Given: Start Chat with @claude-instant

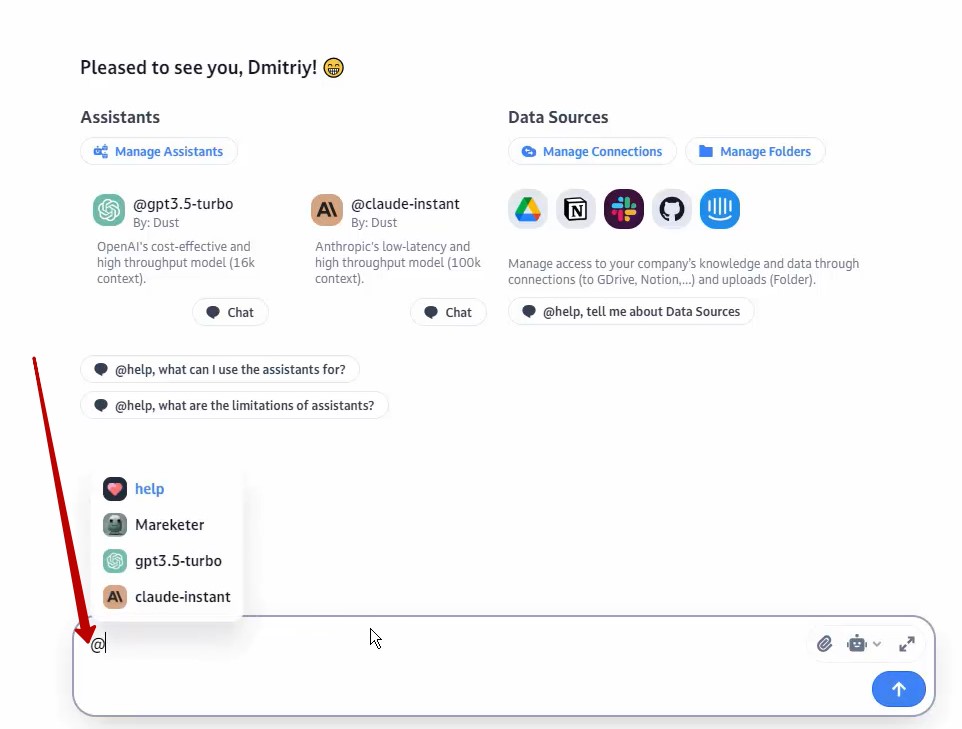Looking at the screenshot, I should tap(448, 312).
